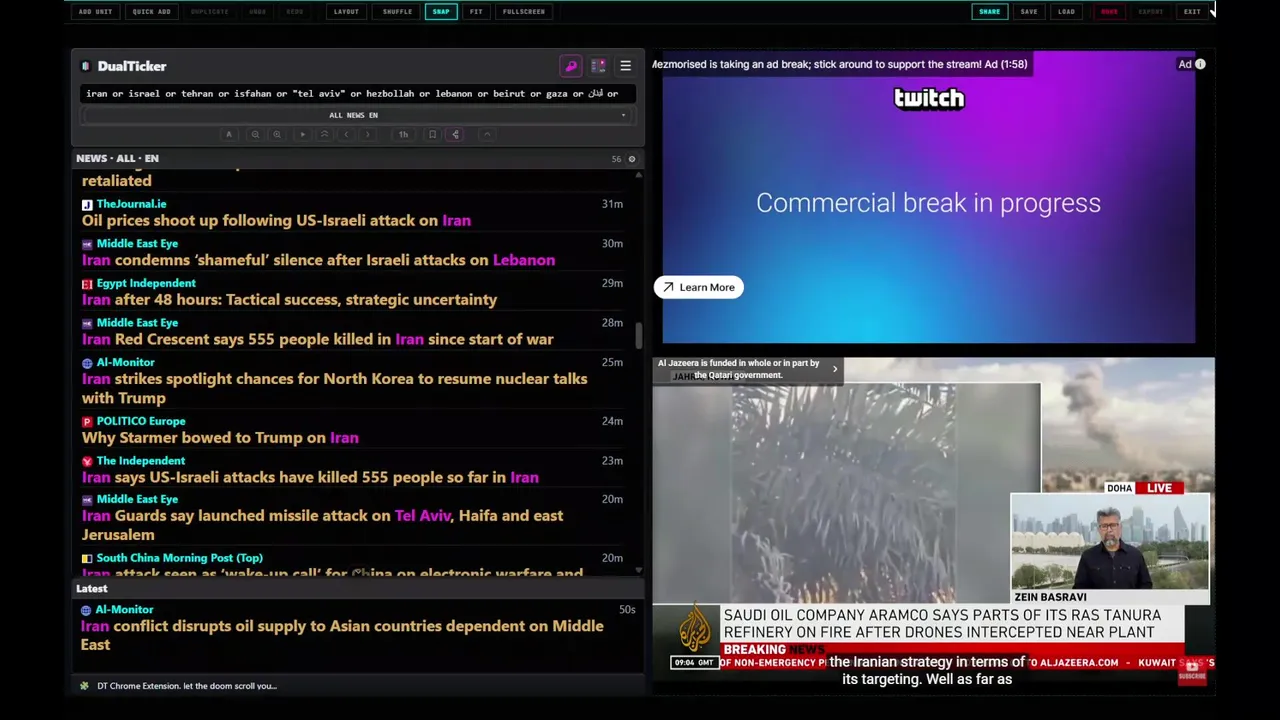
Task: Click LOAD in the top bar
Action: click(1066, 11)
